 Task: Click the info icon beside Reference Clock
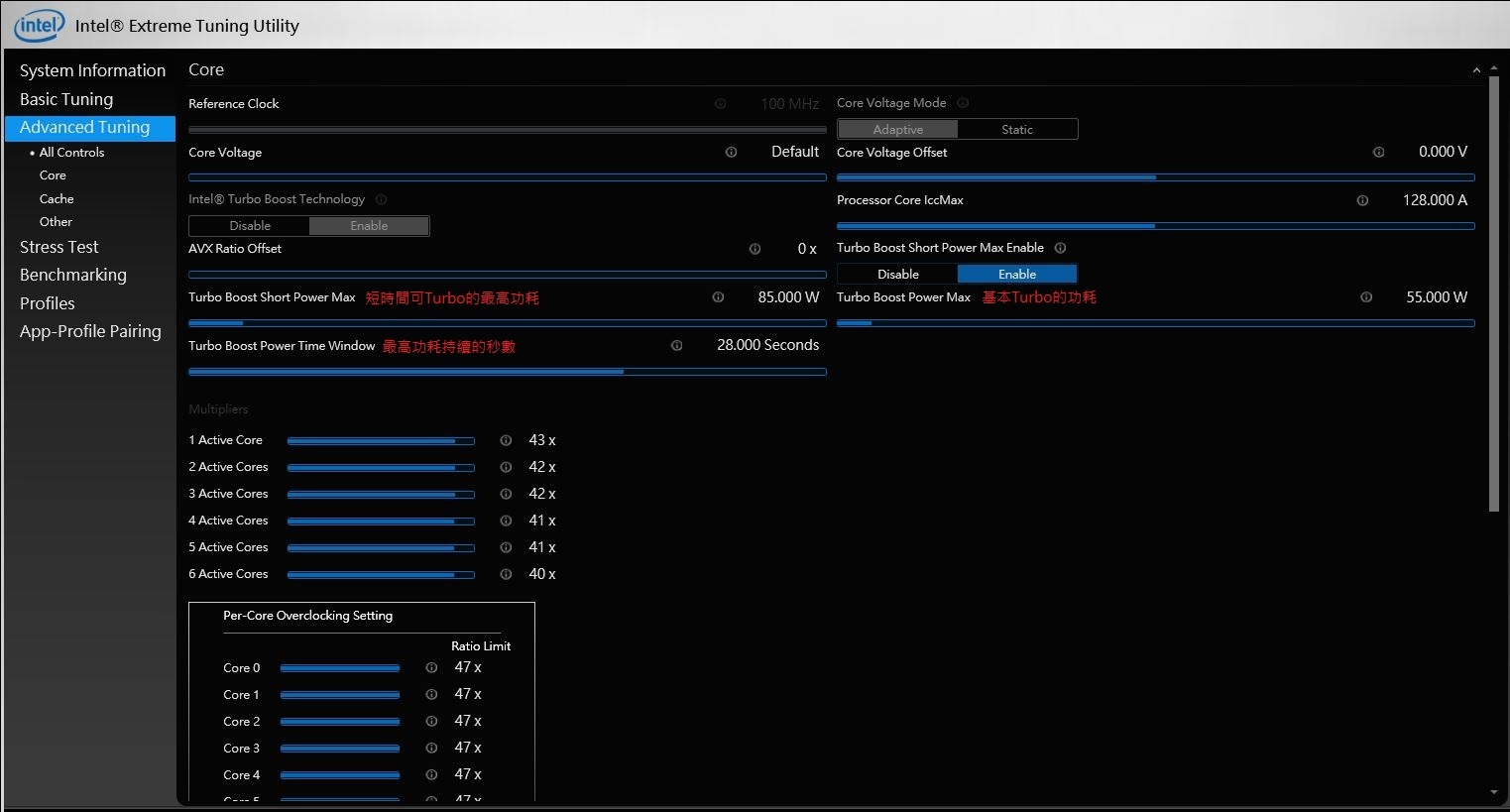(x=720, y=104)
